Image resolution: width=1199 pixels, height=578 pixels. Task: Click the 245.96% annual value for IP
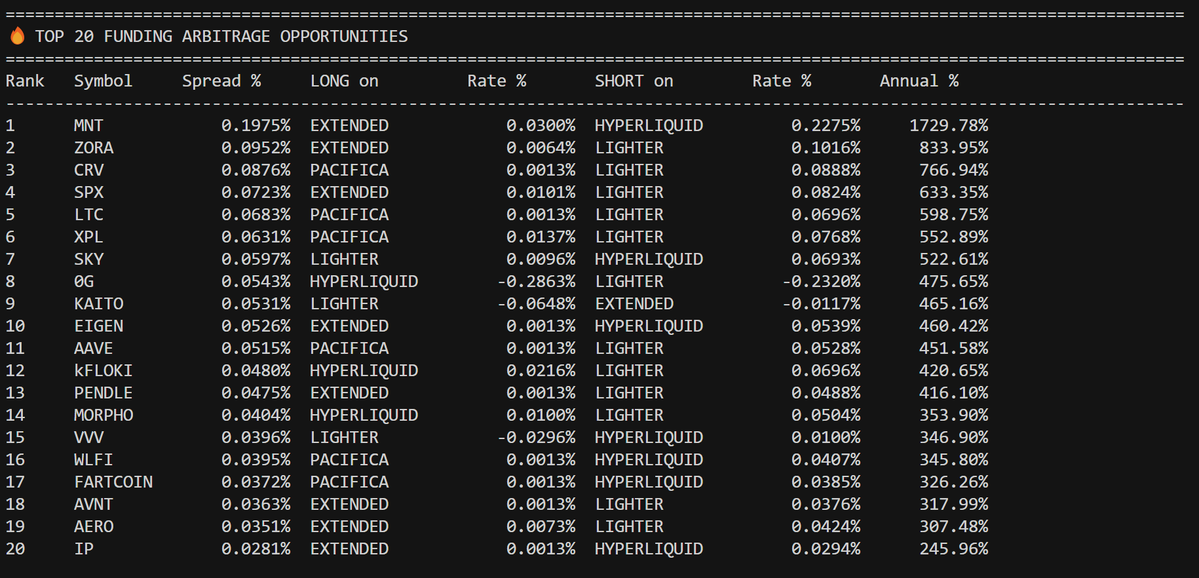[954, 549]
